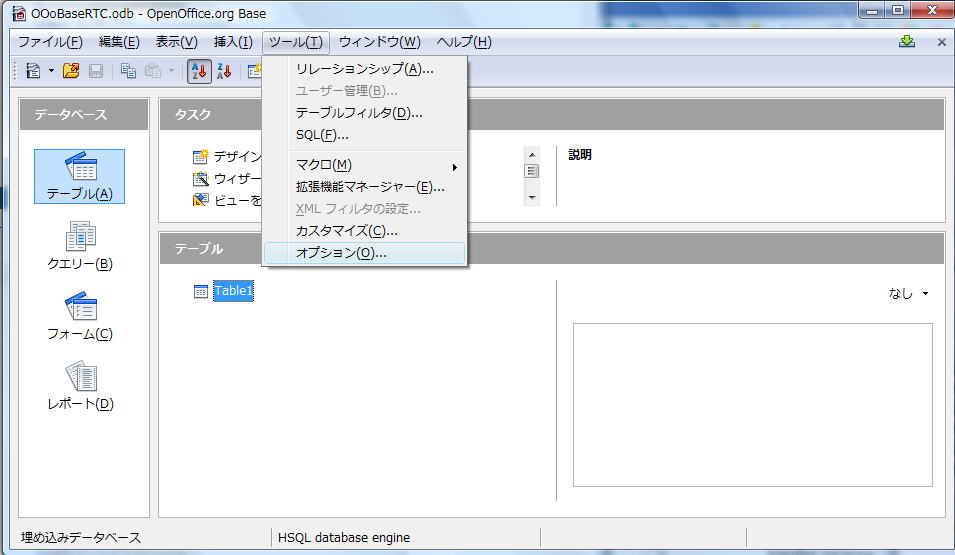Choose リレーションシップ(A)... from the Tools menu
Screen dimensions: 955x555
364,69
